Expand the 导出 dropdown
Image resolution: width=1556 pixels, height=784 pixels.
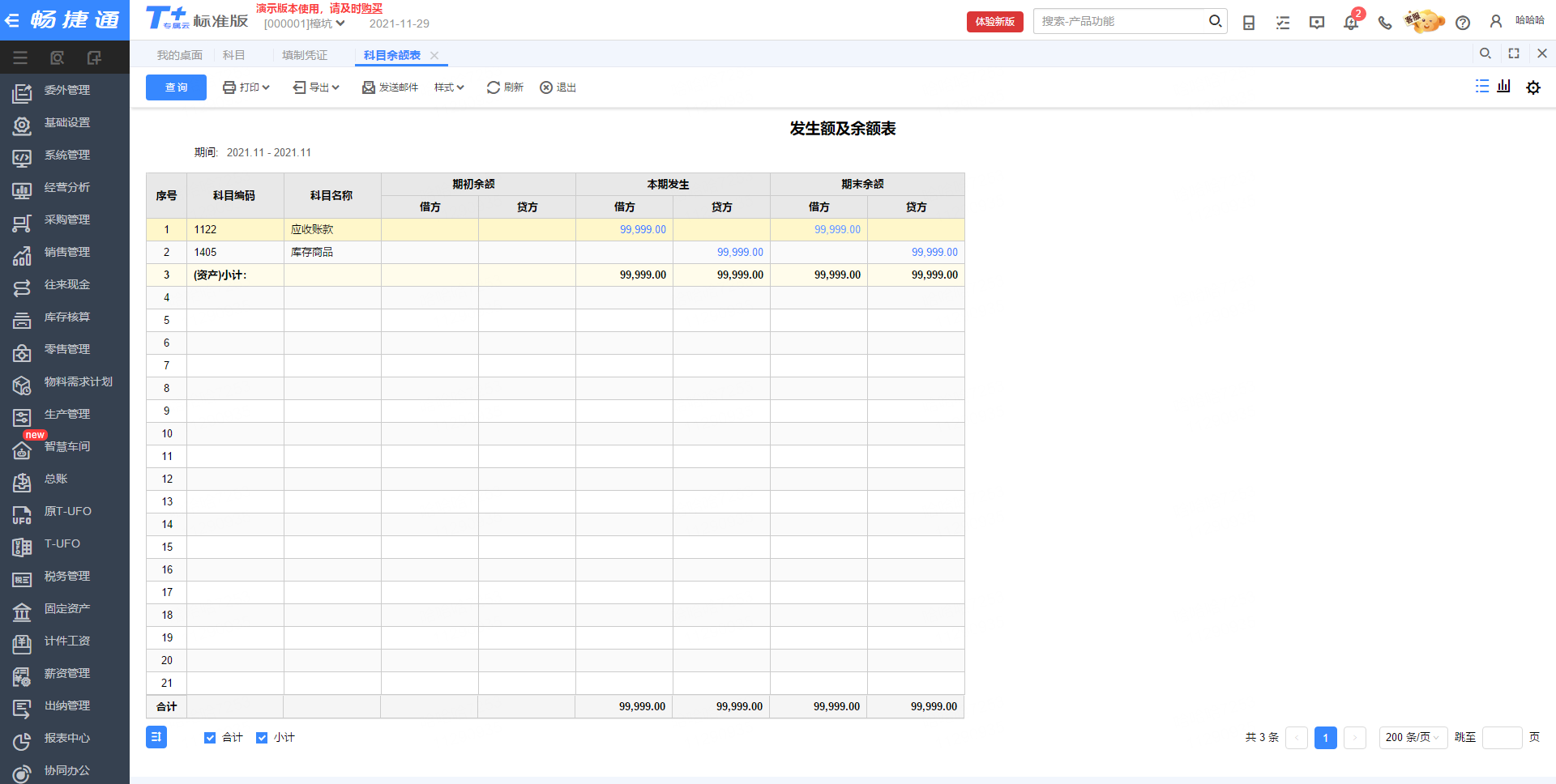point(317,87)
